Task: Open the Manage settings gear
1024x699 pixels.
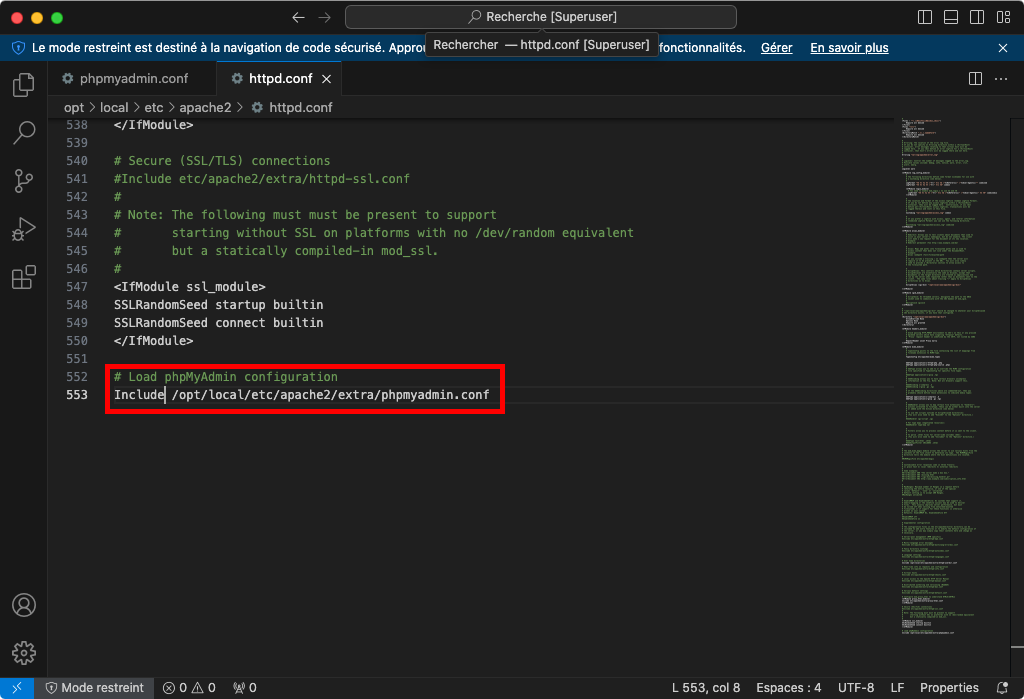Action: (23, 653)
